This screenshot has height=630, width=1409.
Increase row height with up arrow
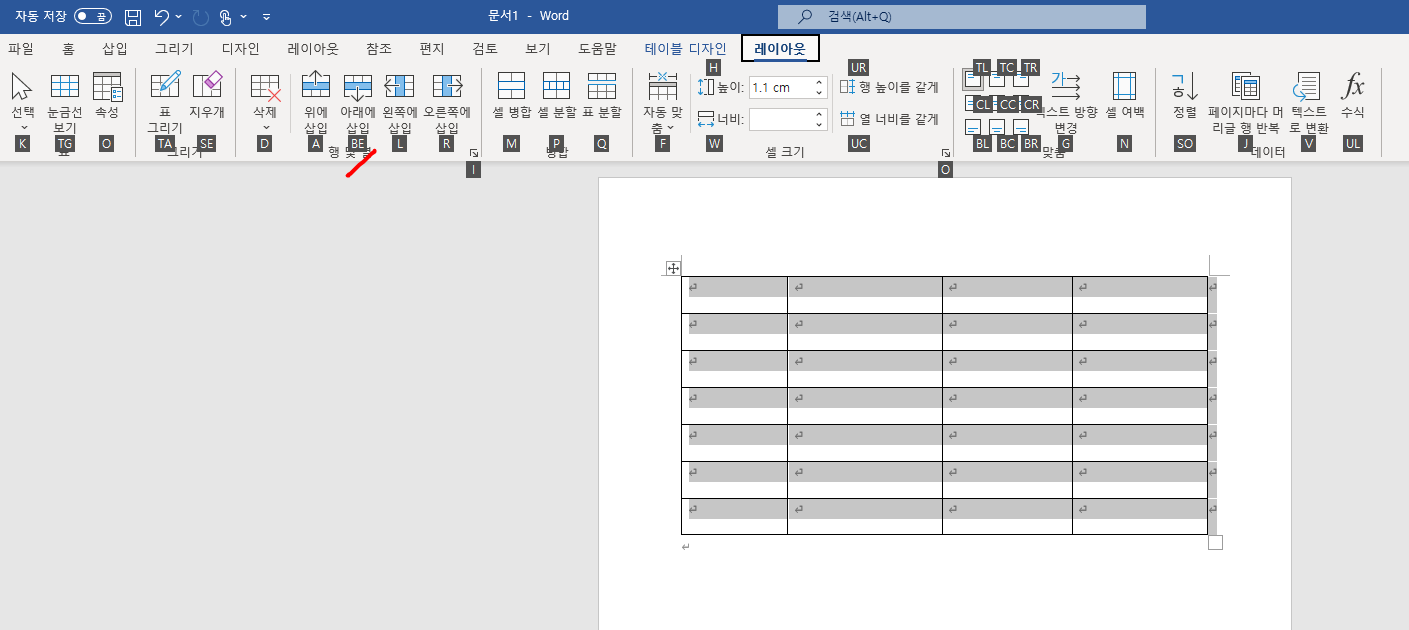[820, 82]
